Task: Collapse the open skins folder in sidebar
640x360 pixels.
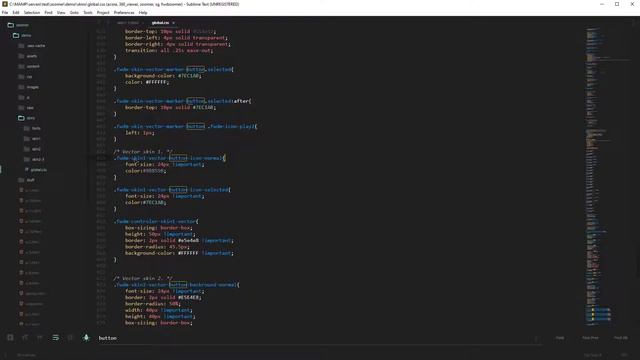Action: (21, 118)
